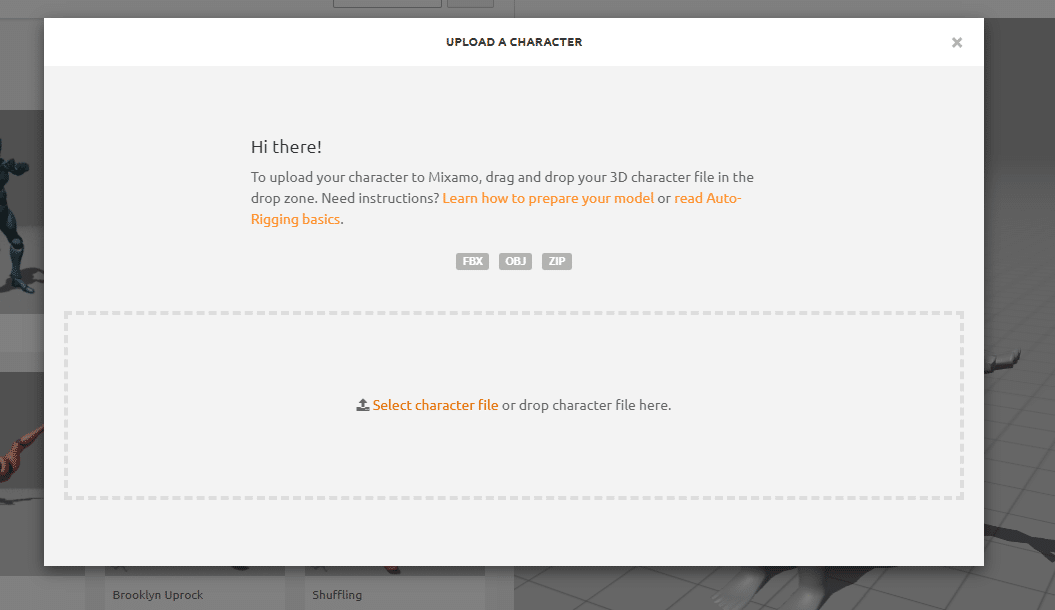
Task: Close the Upload a Character dialog
Action: [956, 42]
